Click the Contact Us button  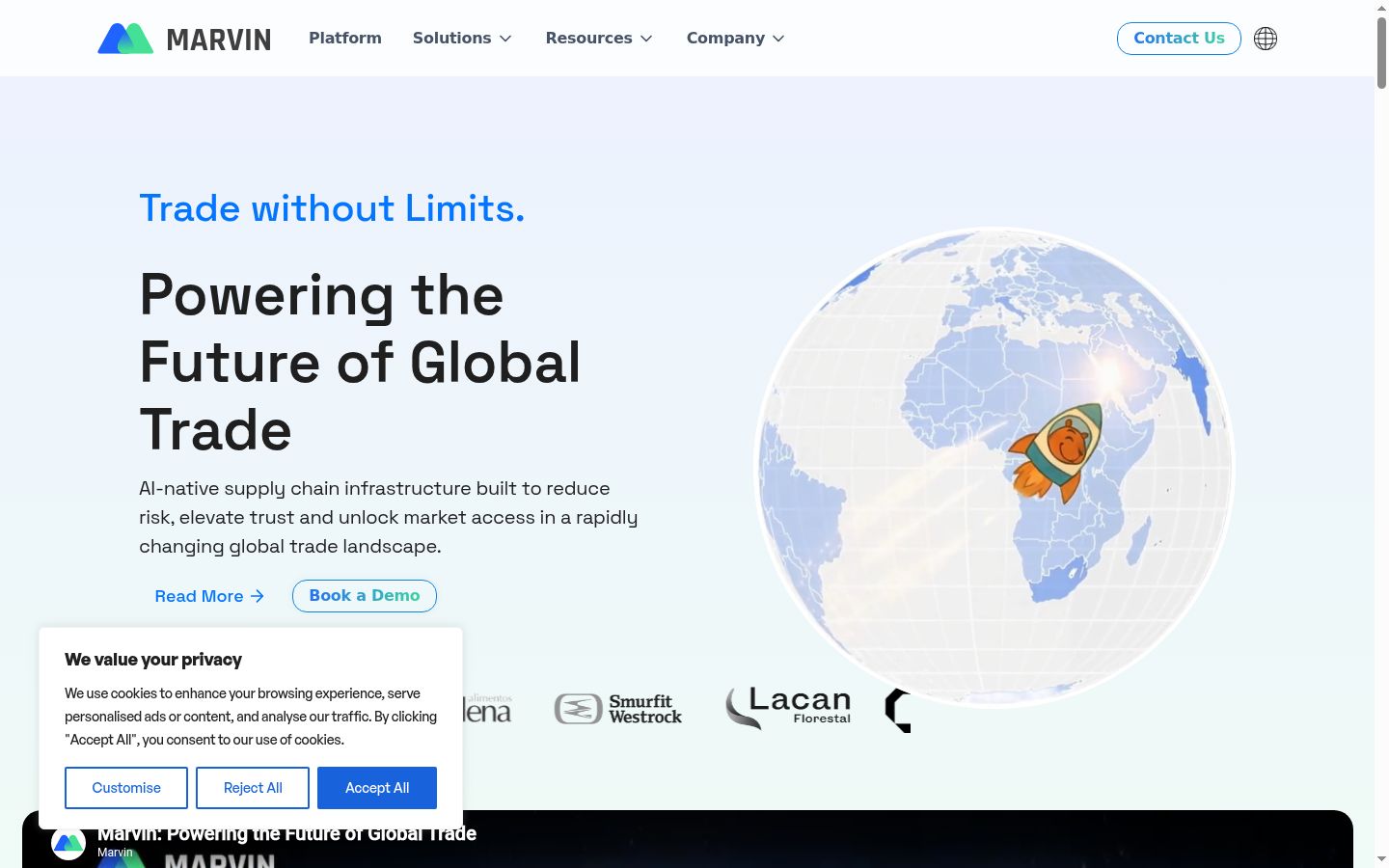pos(1179,39)
